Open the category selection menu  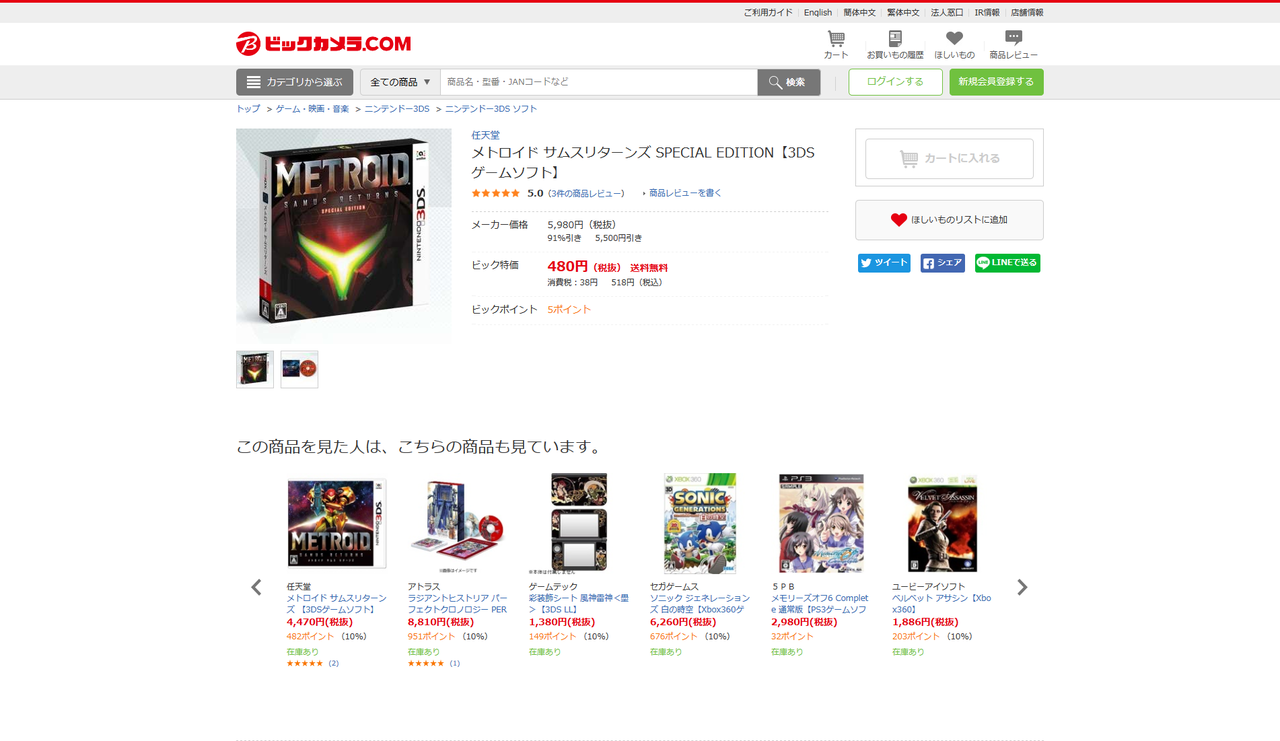tap(294, 82)
